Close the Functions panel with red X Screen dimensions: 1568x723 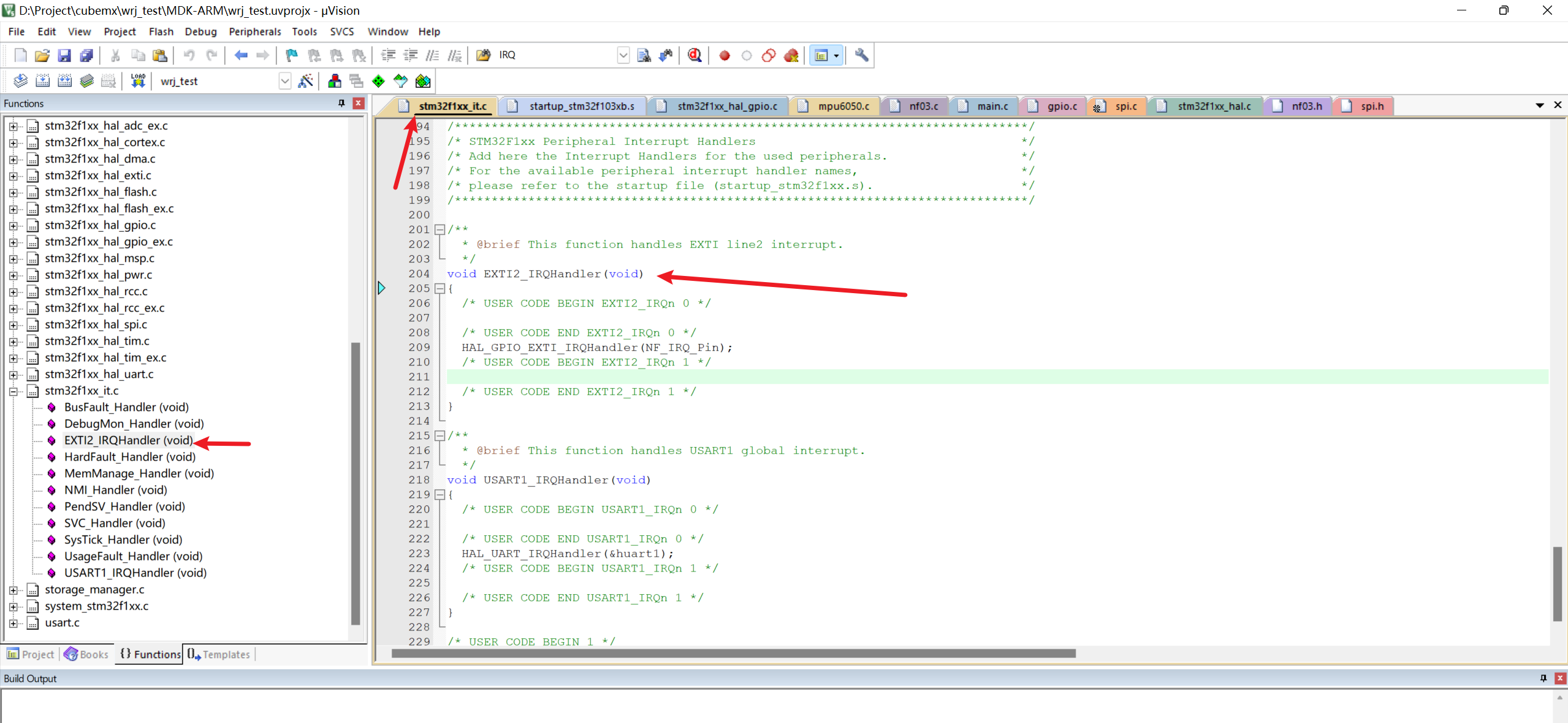click(359, 103)
